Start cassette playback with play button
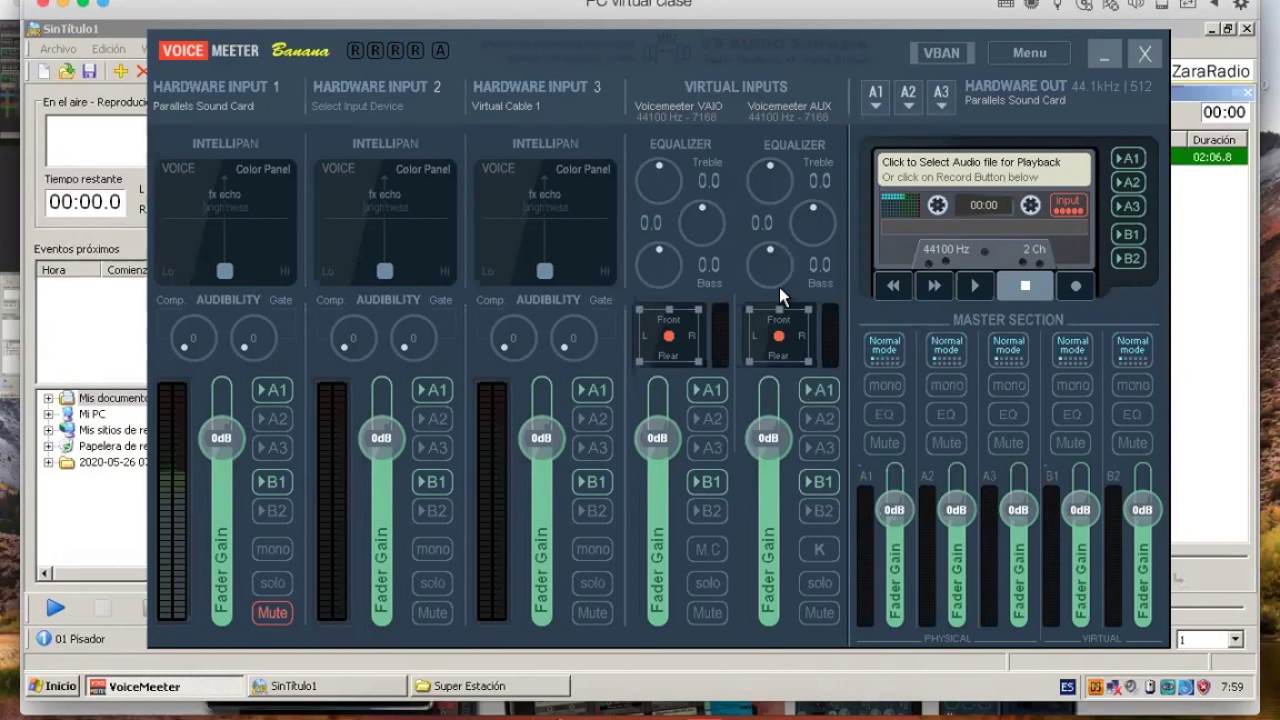Screen dimensions: 1280x720 point(975,286)
